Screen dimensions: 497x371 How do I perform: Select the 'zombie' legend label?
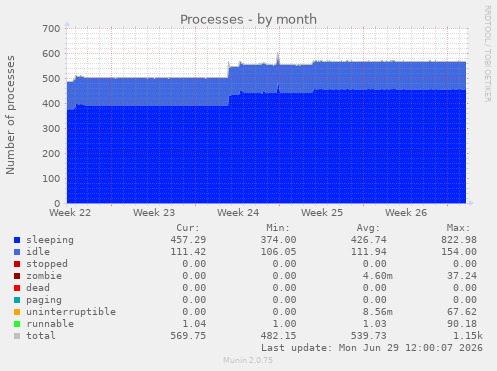pyautogui.click(x=44, y=276)
